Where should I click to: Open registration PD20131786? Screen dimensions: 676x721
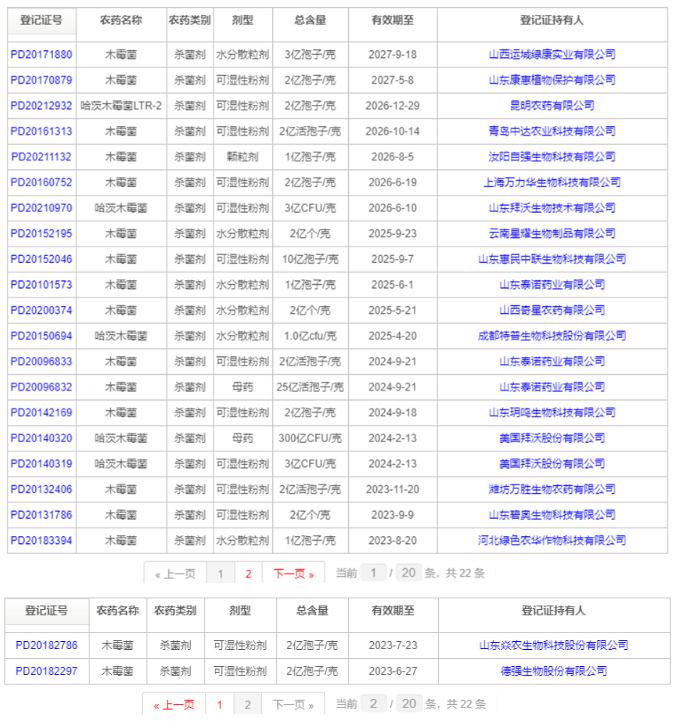[41, 515]
